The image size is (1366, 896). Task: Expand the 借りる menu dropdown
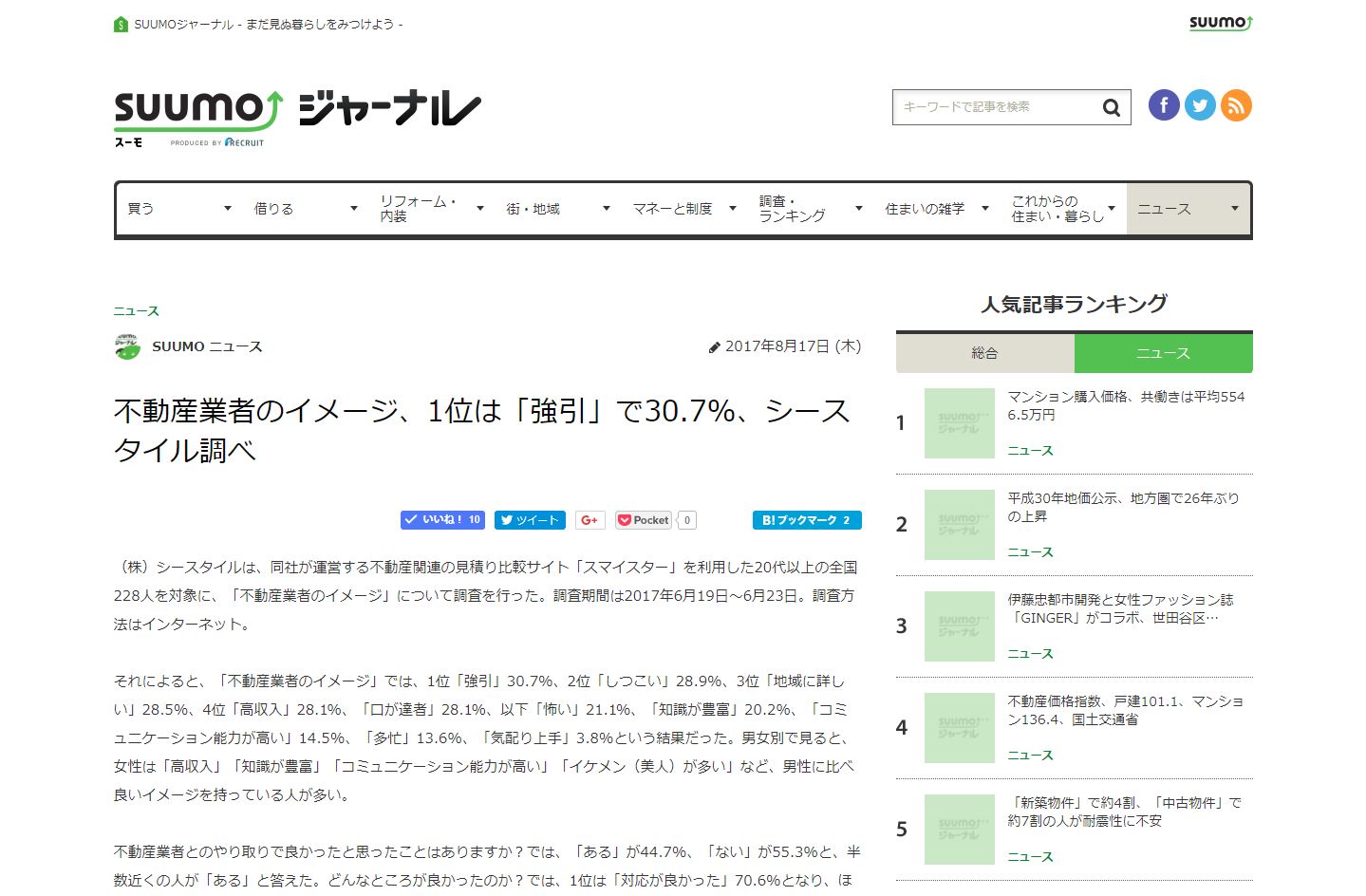[306, 209]
